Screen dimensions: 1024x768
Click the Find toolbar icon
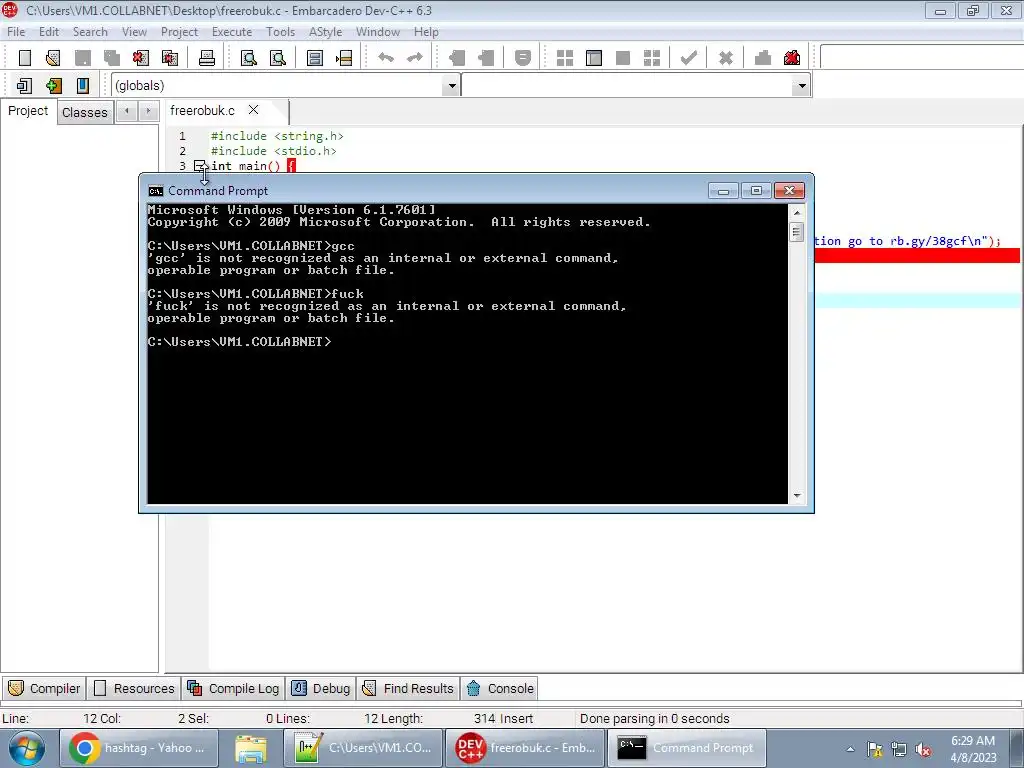point(249,58)
